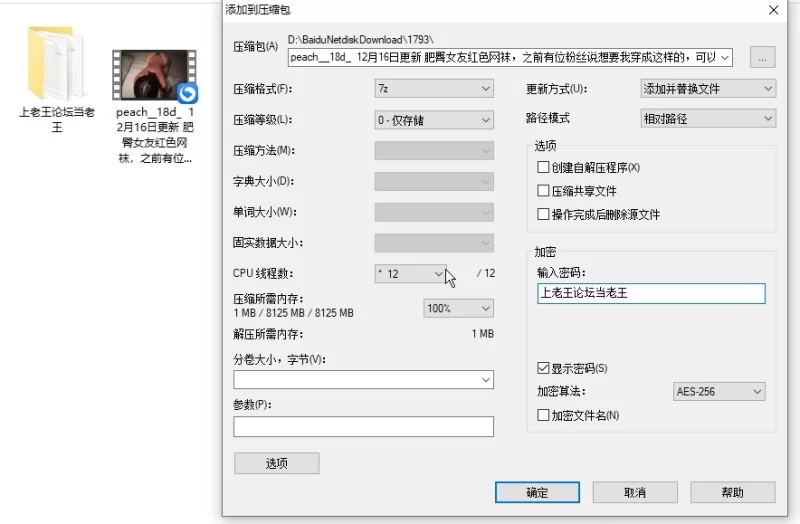Click the 输入密码 password field
This screenshot has height=524, width=800.
click(x=651, y=293)
